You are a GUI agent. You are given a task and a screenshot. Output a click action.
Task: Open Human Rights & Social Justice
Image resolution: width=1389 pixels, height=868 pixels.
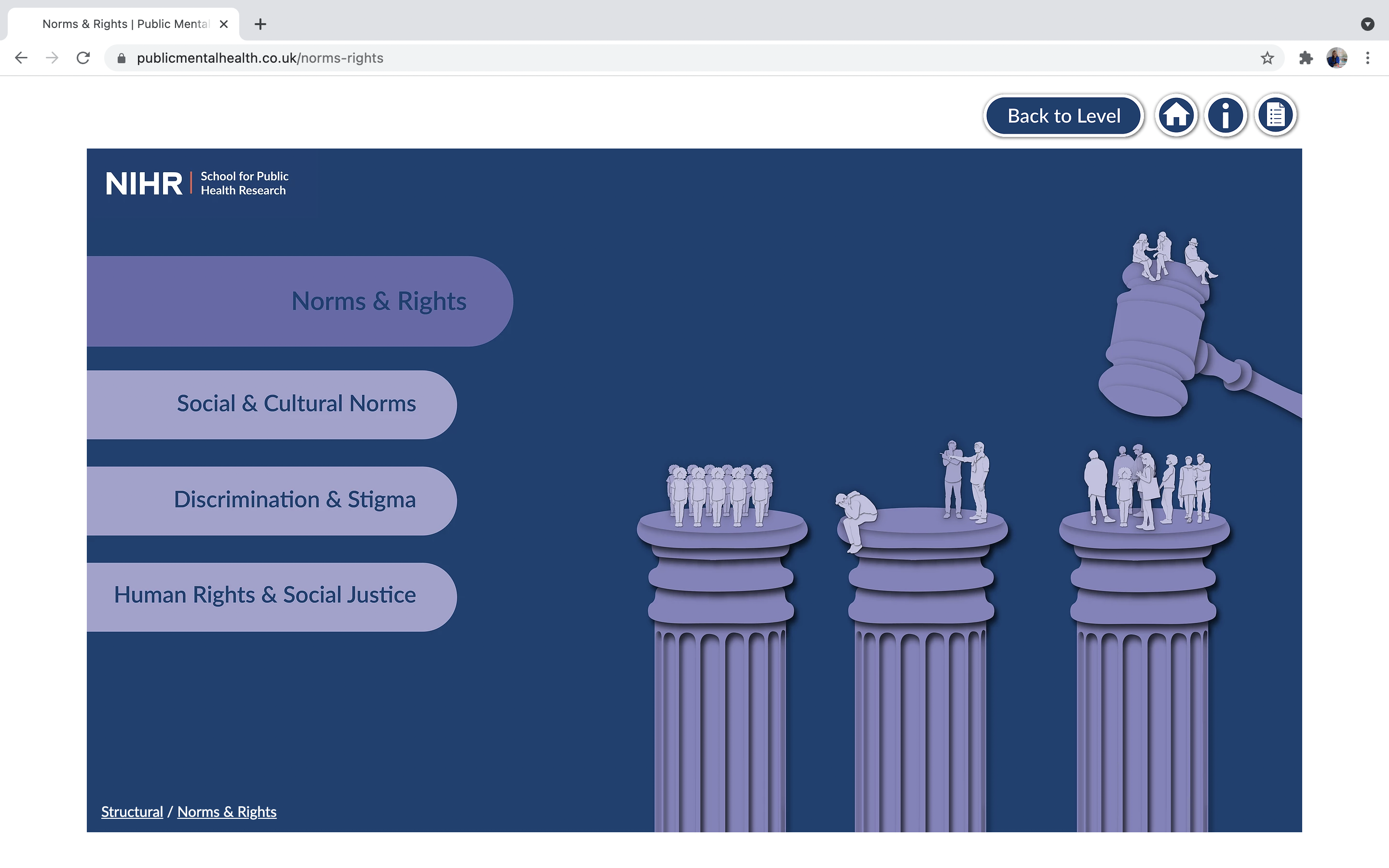pos(265,596)
